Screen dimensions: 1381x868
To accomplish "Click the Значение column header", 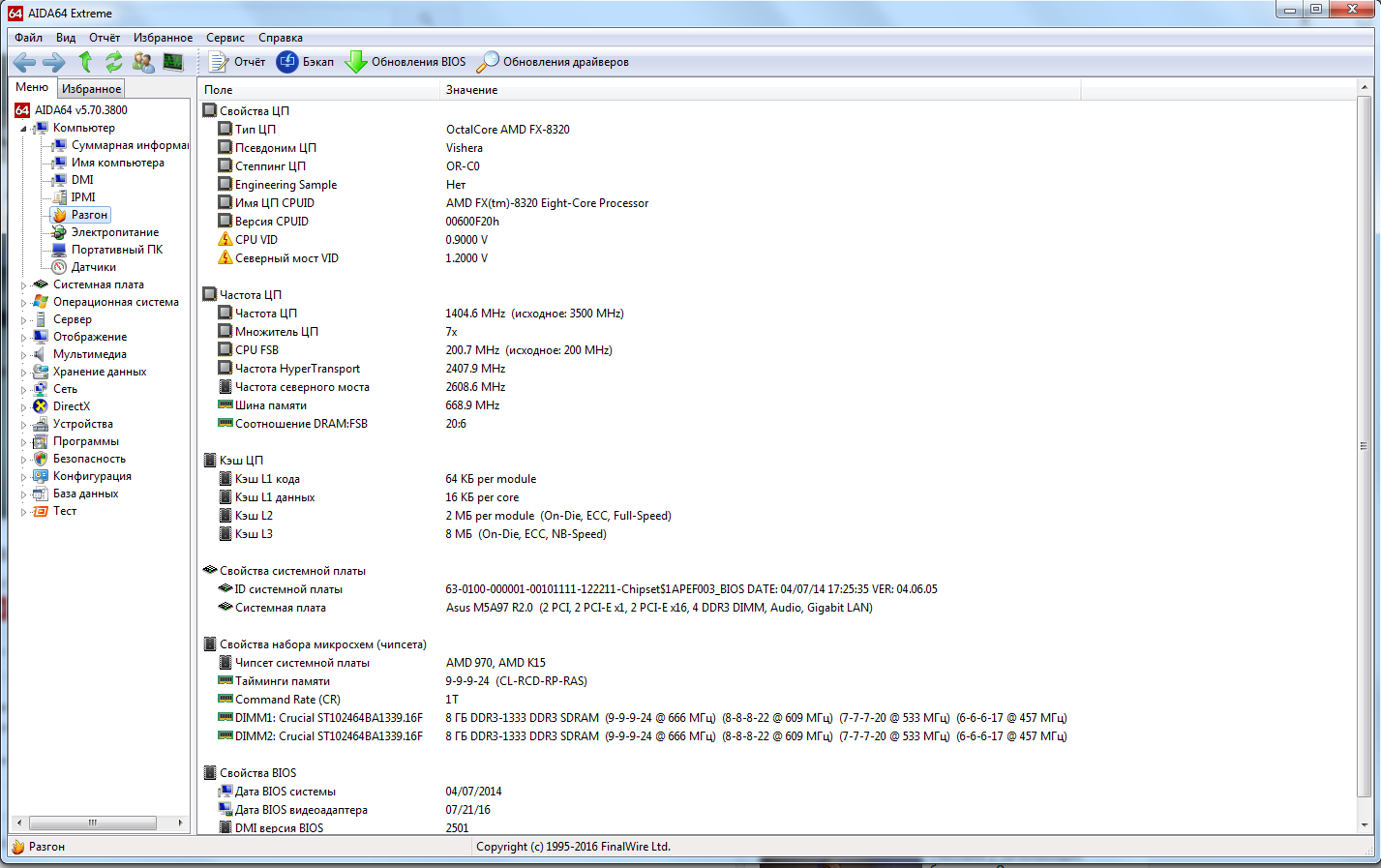I will tap(760, 90).
